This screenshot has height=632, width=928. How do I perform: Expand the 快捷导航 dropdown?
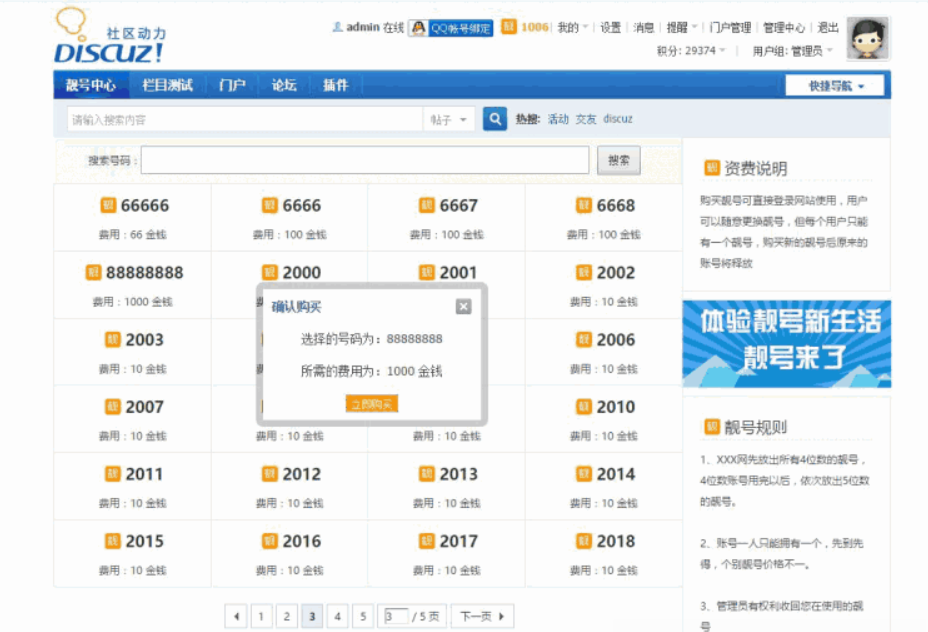(833, 85)
